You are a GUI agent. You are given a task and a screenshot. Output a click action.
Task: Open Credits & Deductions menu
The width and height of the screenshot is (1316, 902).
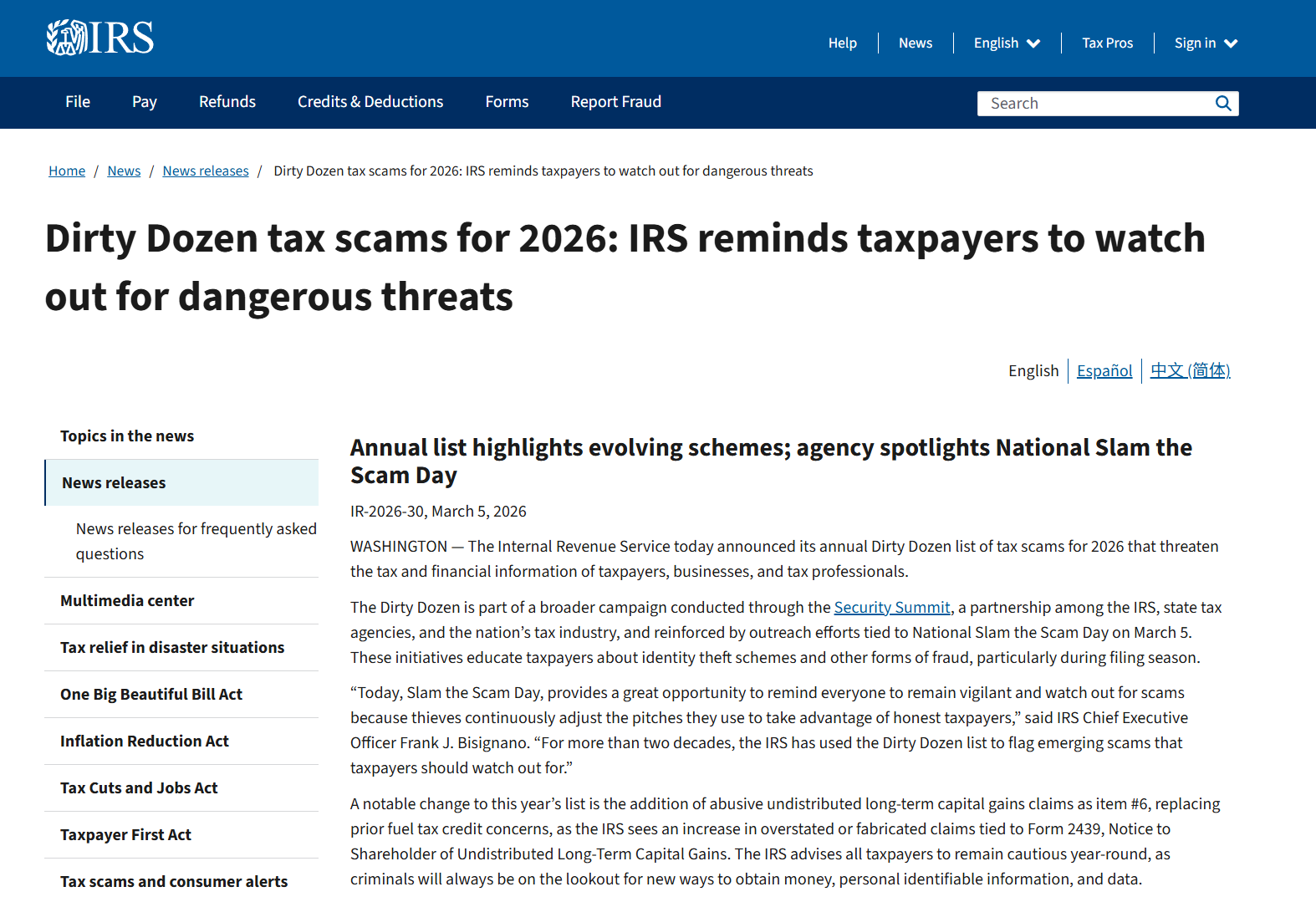[370, 102]
